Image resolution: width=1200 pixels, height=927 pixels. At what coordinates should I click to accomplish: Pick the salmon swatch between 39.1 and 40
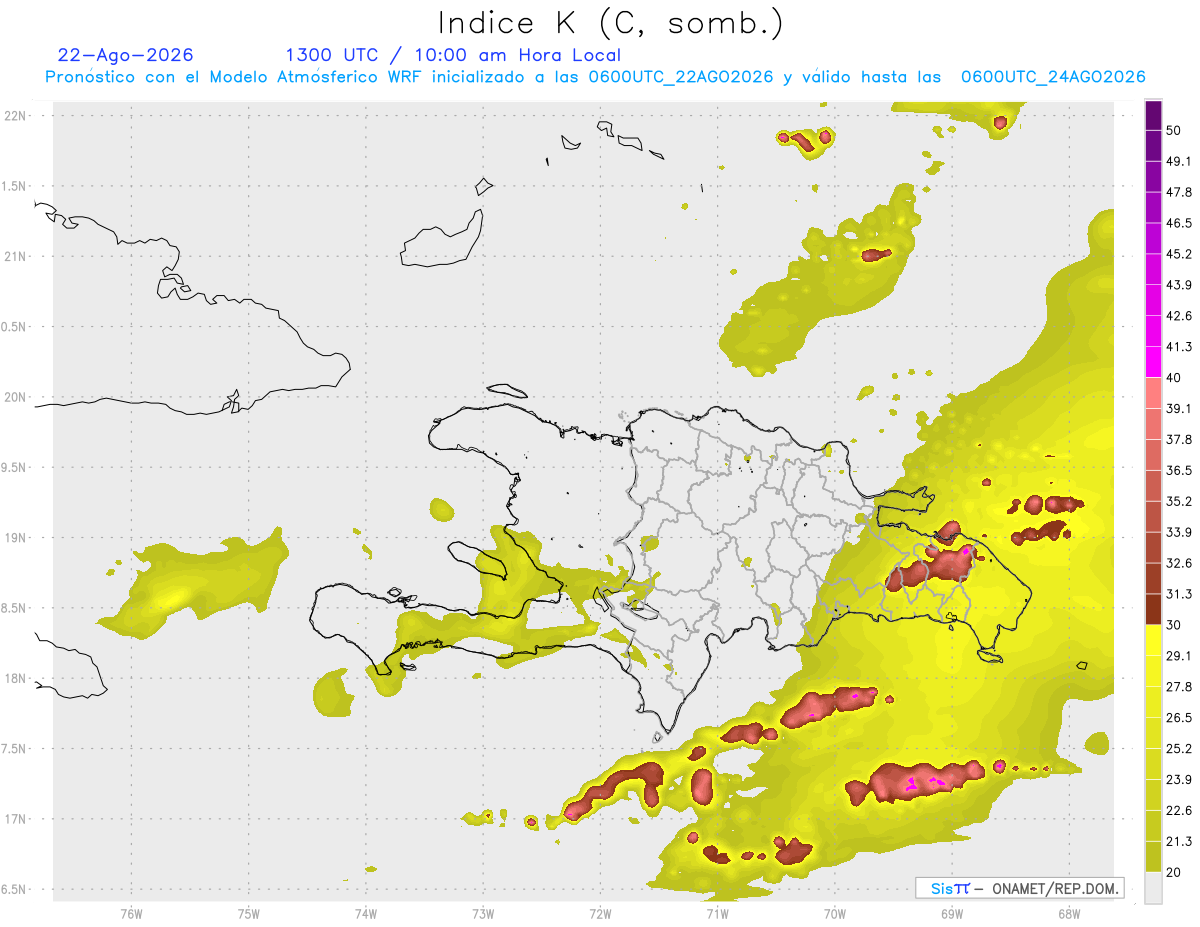(x=1153, y=394)
